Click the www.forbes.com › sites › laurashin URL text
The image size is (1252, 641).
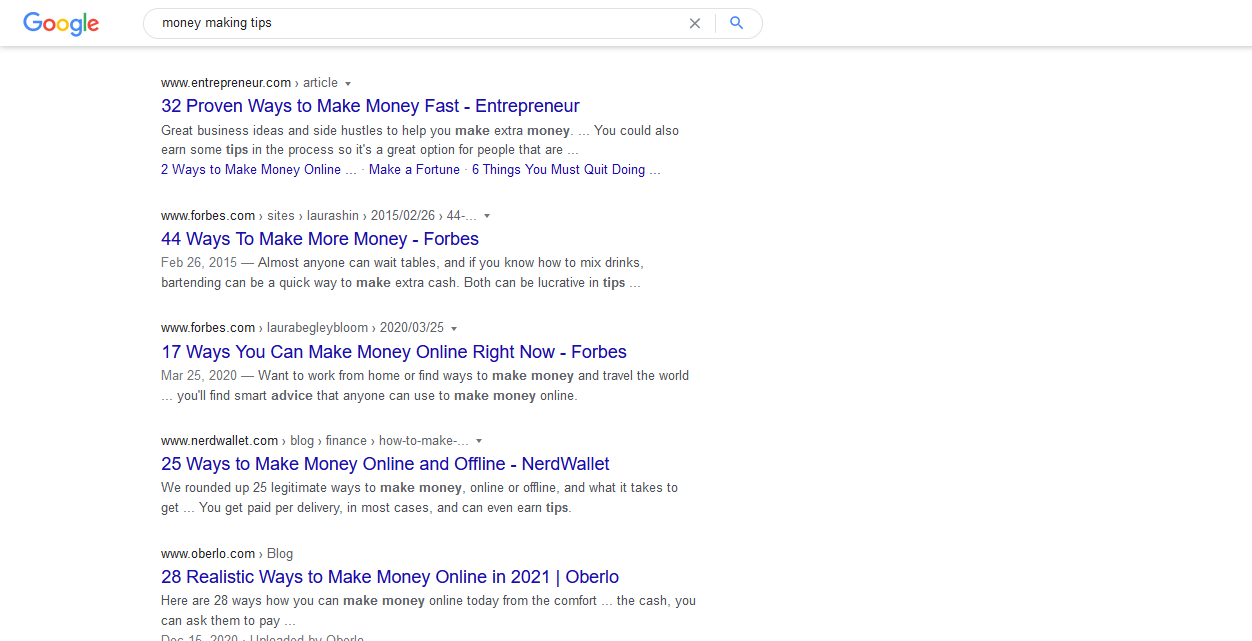[x=319, y=216]
